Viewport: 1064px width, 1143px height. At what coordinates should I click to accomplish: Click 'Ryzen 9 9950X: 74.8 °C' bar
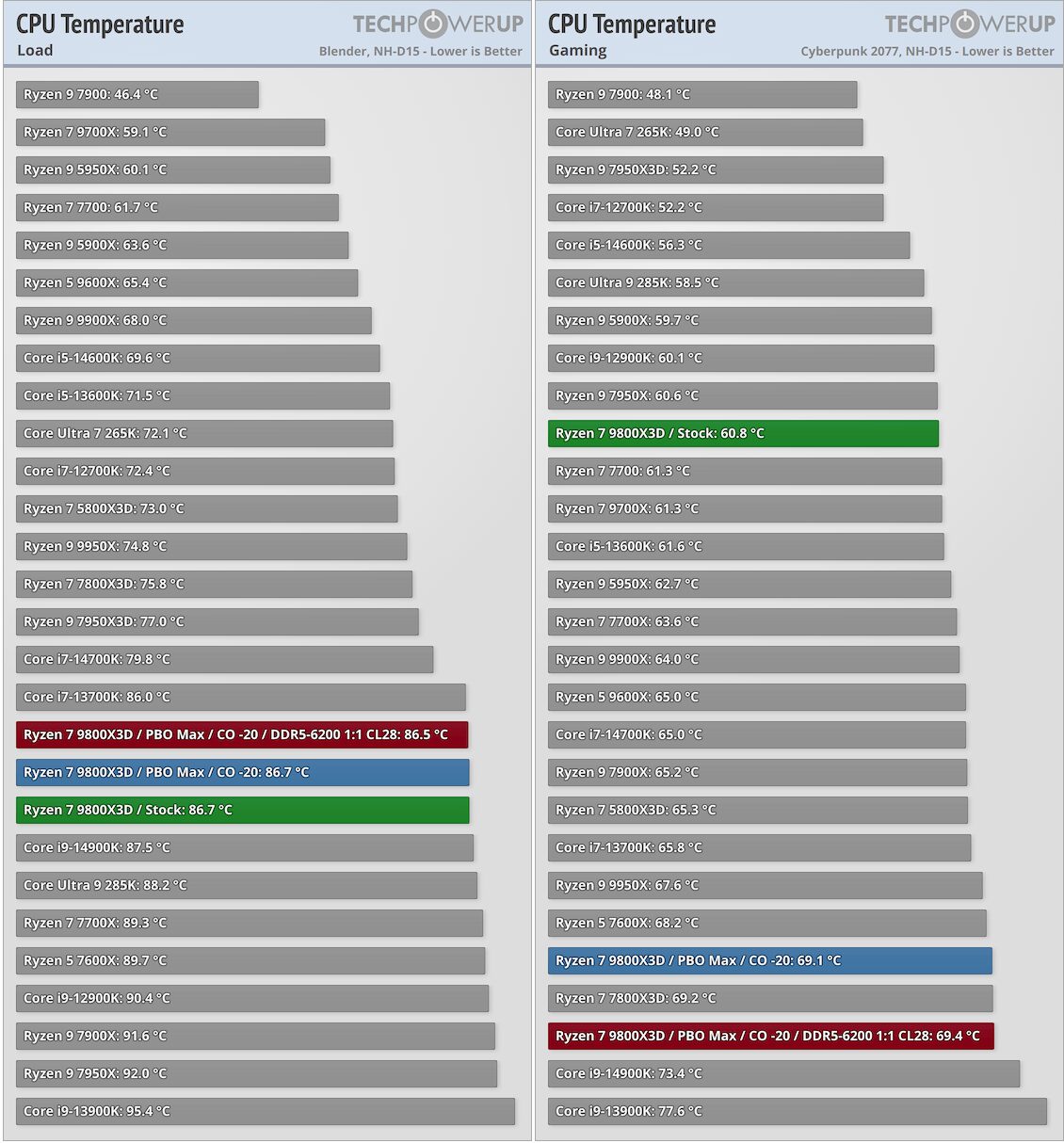tap(212, 546)
